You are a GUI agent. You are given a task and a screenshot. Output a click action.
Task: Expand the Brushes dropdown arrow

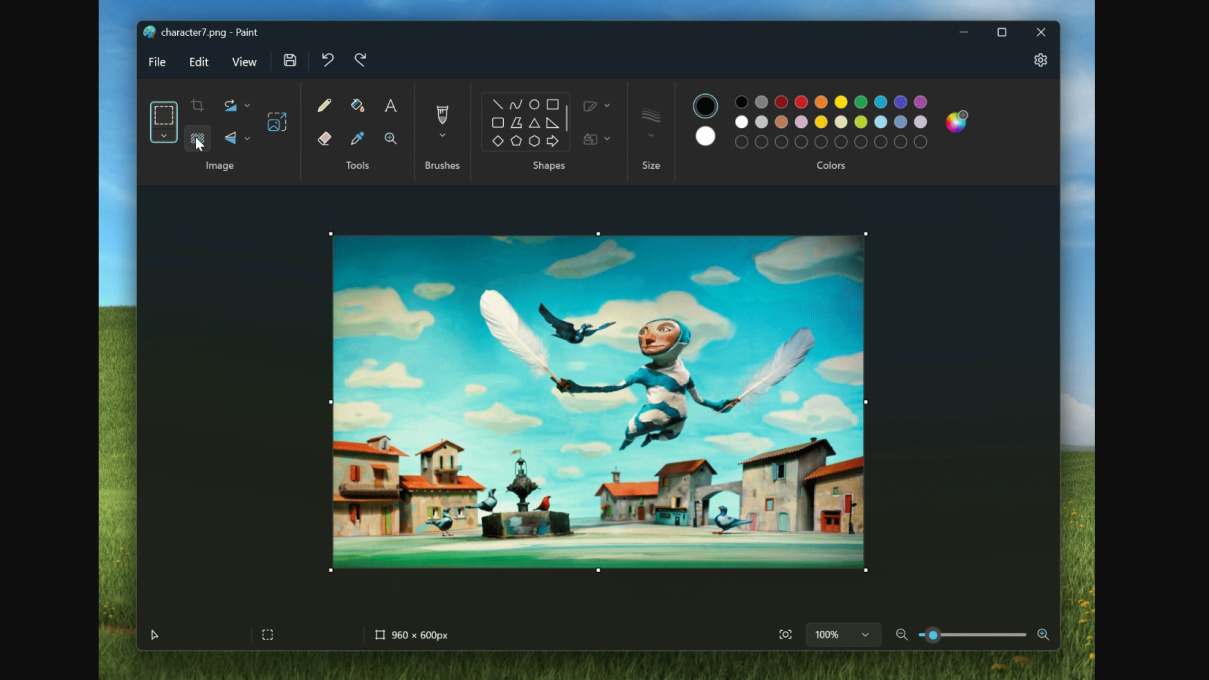pyautogui.click(x=442, y=136)
